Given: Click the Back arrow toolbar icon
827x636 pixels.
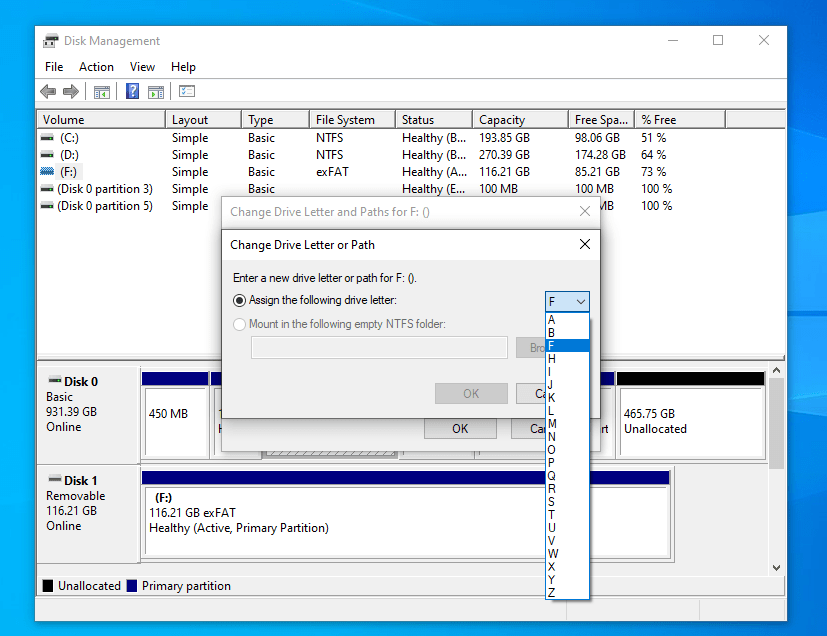Looking at the screenshot, I should [x=47, y=92].
